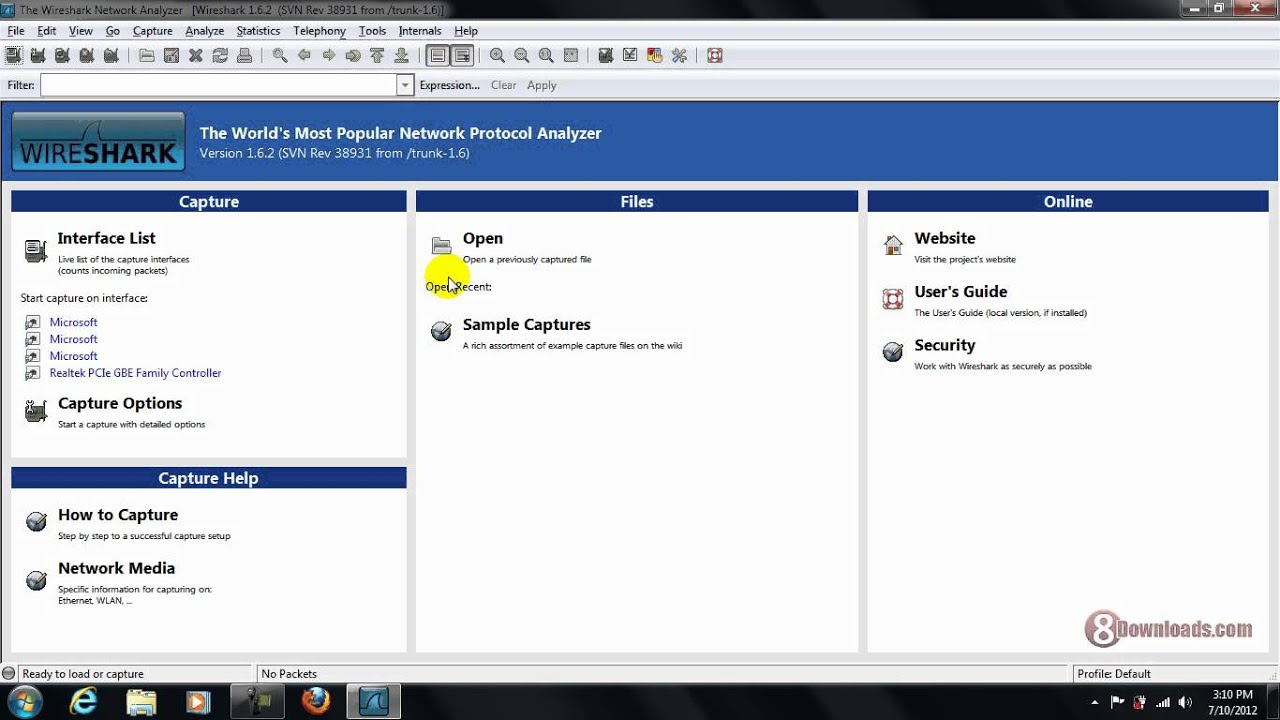Viewport: 1280px width, 720px height.
Task: Click the capture options toolbar icon
Action: (38, 56)
